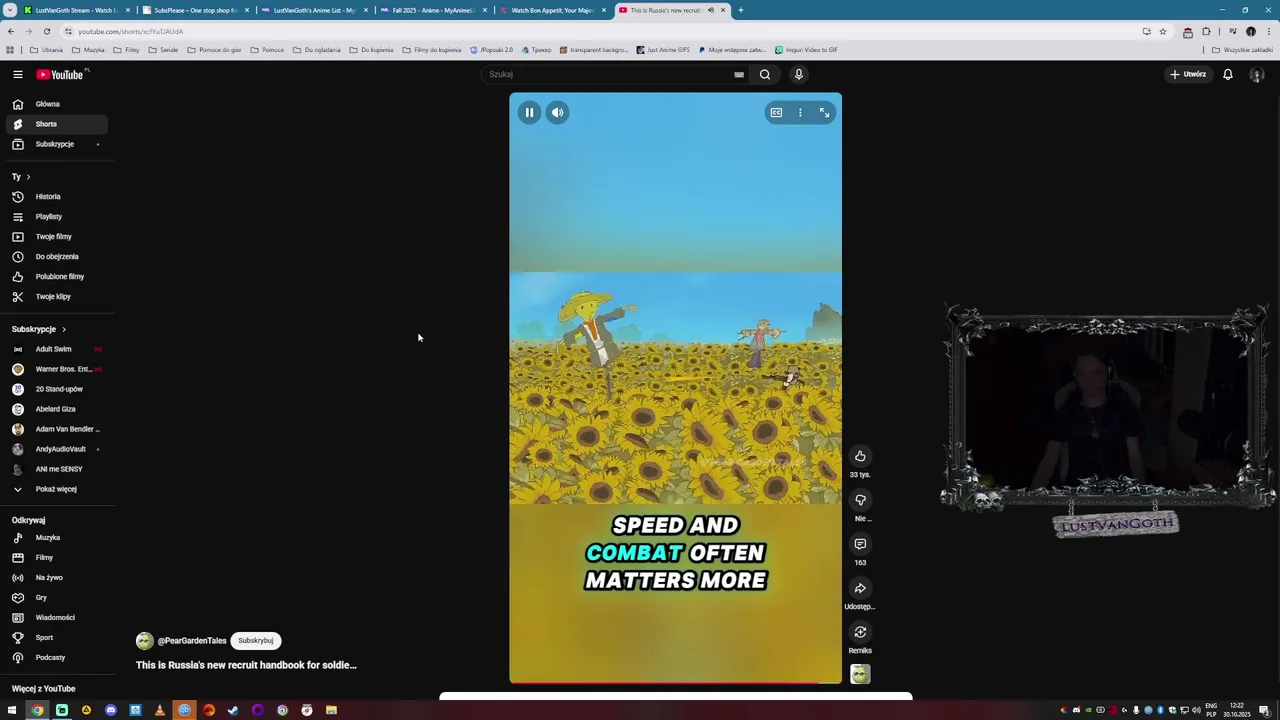Launch Steam from the taskbar

[233, 711]
